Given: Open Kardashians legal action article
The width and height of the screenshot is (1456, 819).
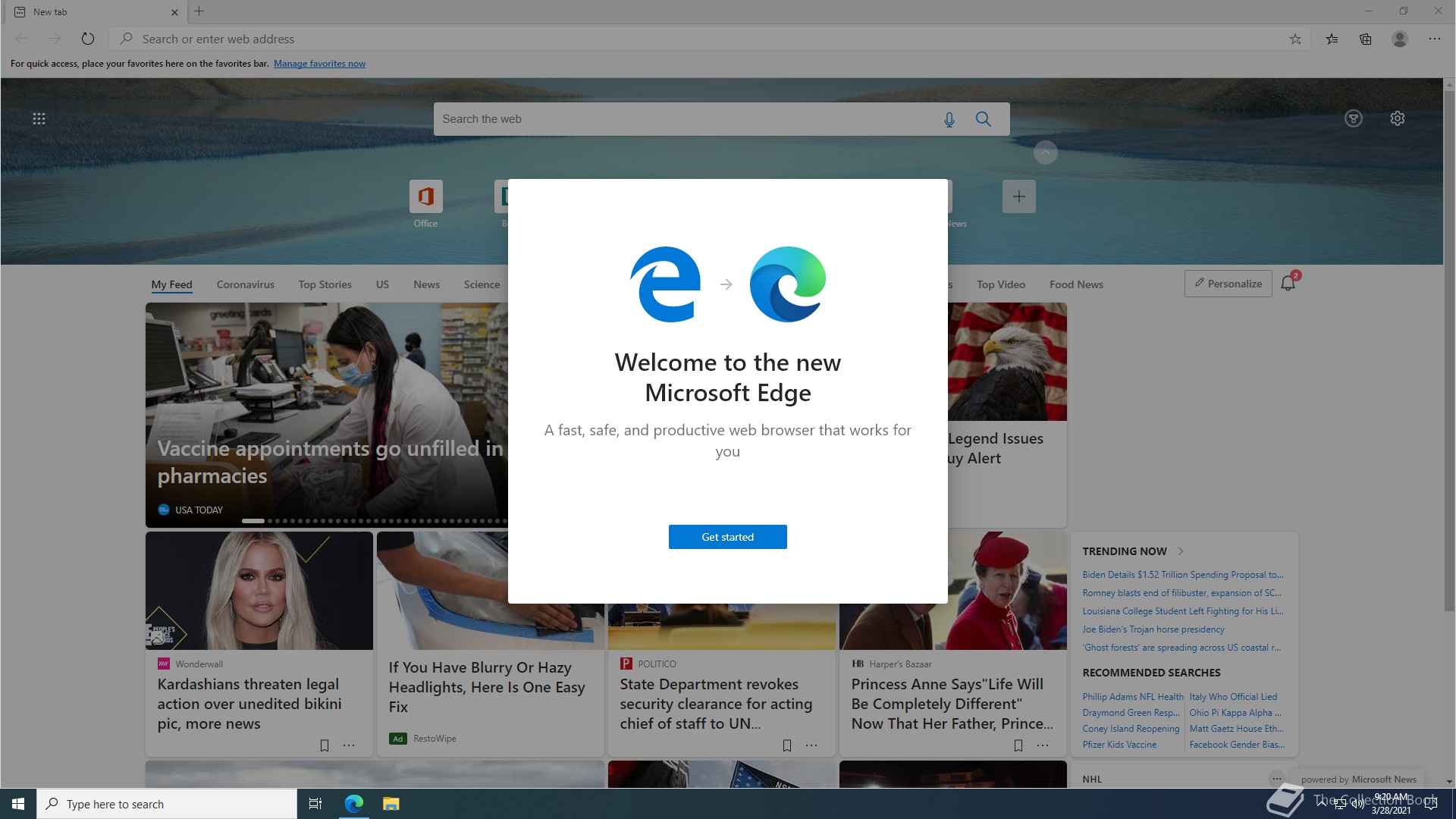Looking at the screenshot, I should (249, 704).
